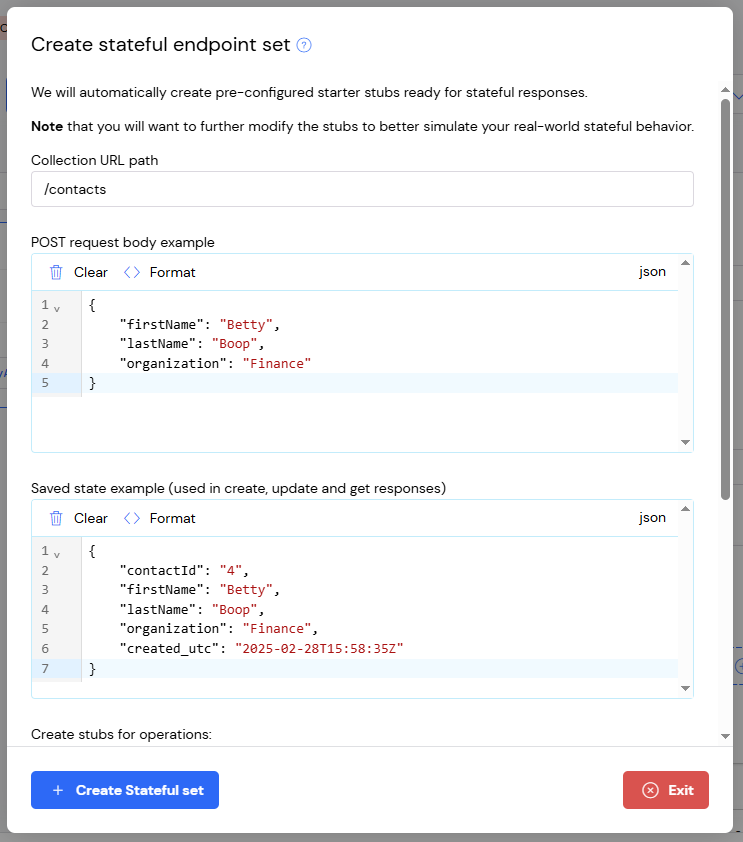Collapse line 1 fold arrow in Saved state editor
The width and height of the screenshot is (743, 842).
pyautogui.click(x=57, y=555)
